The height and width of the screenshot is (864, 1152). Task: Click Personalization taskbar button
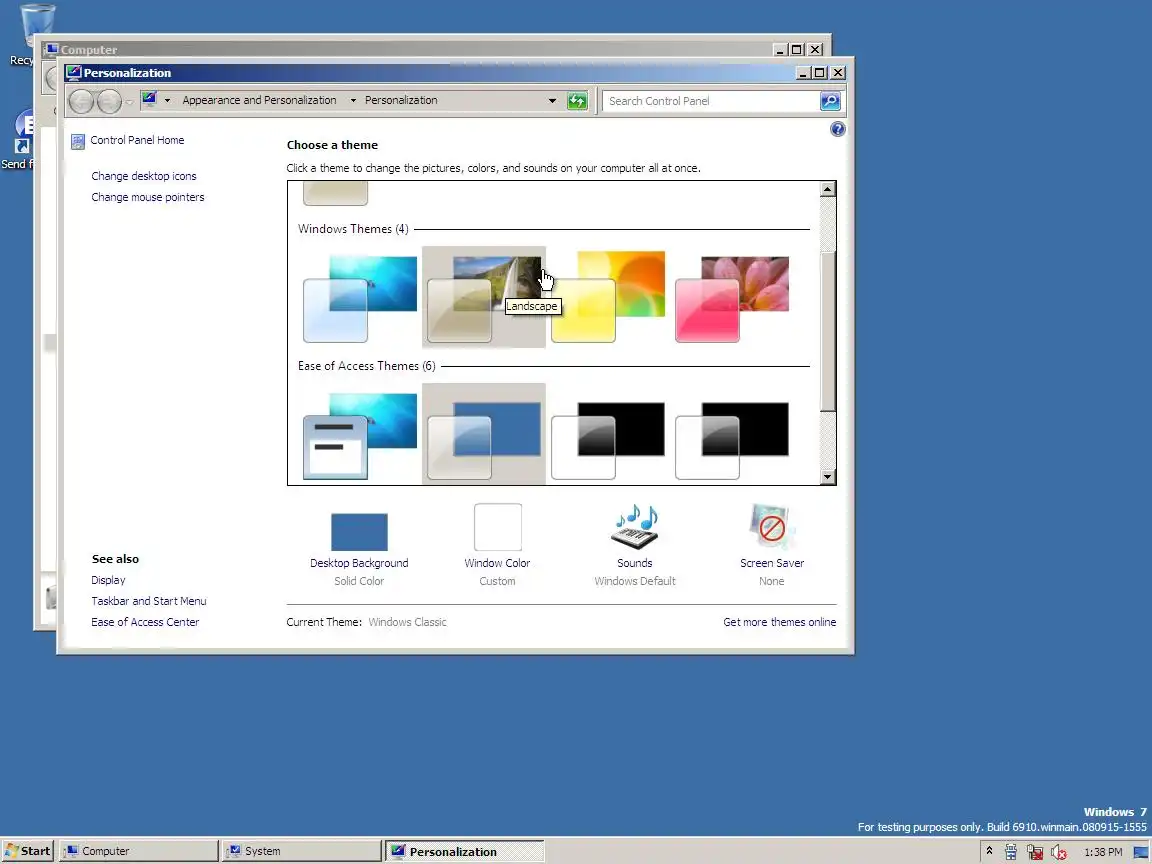tap(465, 851)
